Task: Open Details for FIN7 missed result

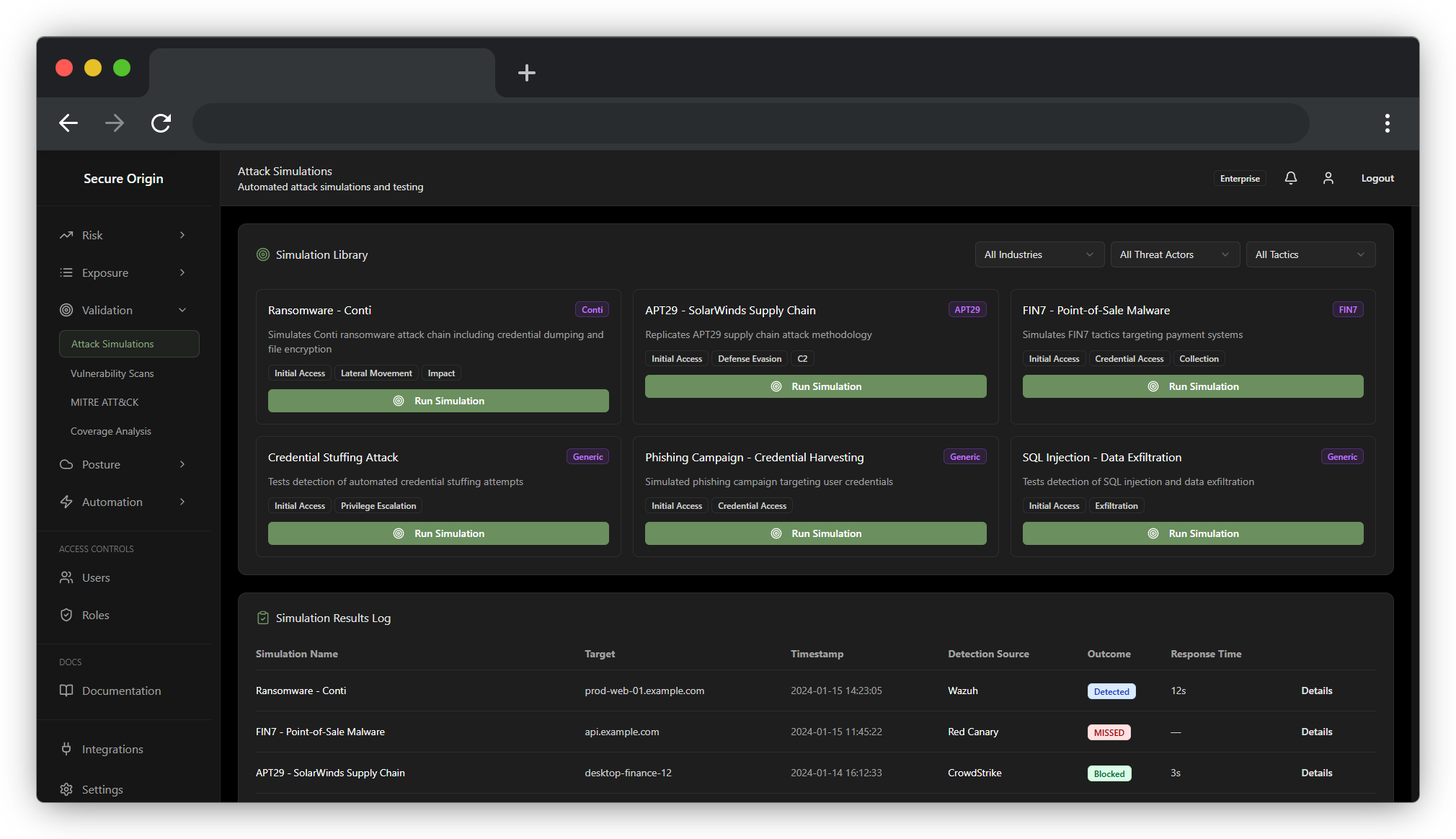Action: (1316, 732)
